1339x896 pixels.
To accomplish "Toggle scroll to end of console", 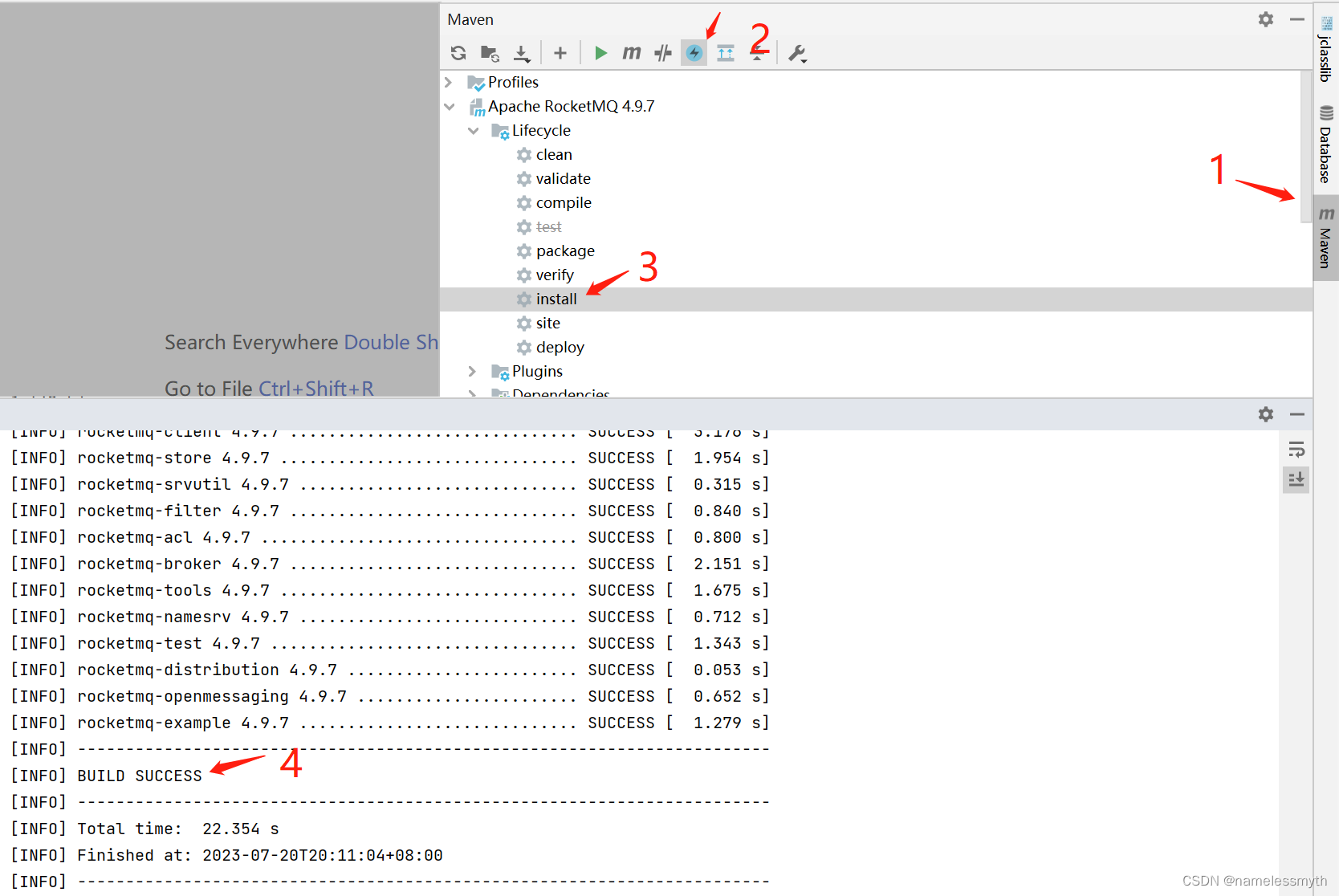I will (x=1296, y=480).
